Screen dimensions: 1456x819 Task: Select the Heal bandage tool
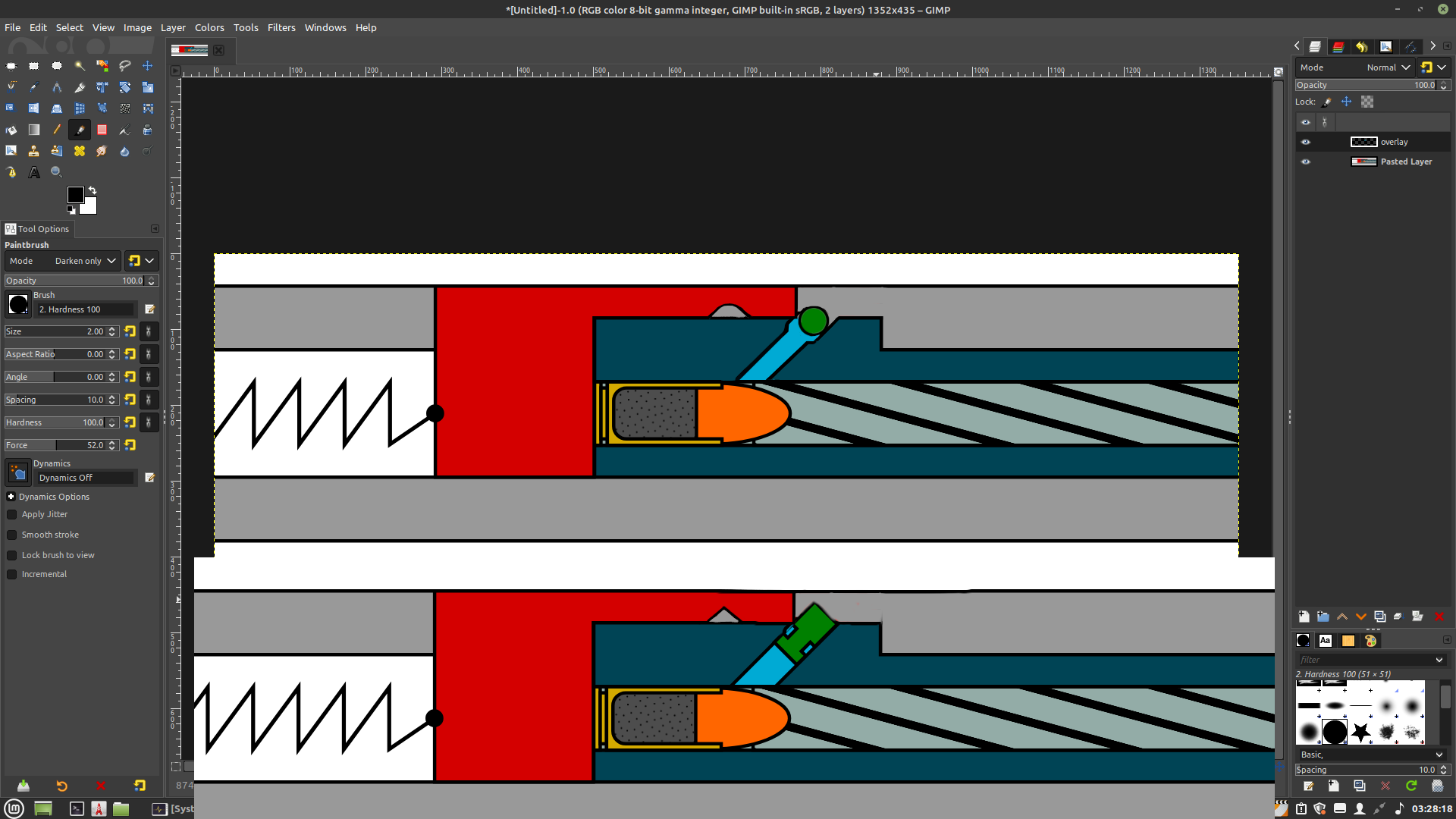[x=79, y=151]
